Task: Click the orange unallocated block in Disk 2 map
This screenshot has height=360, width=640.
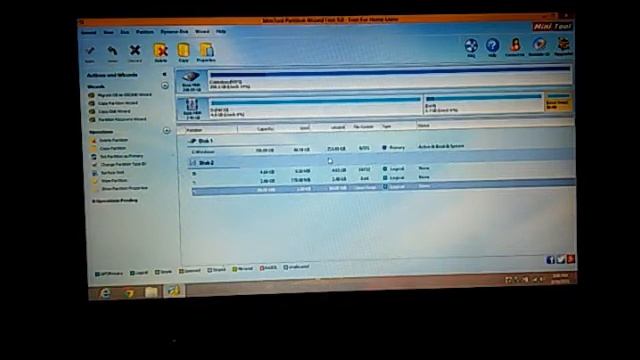Action: 558,102
